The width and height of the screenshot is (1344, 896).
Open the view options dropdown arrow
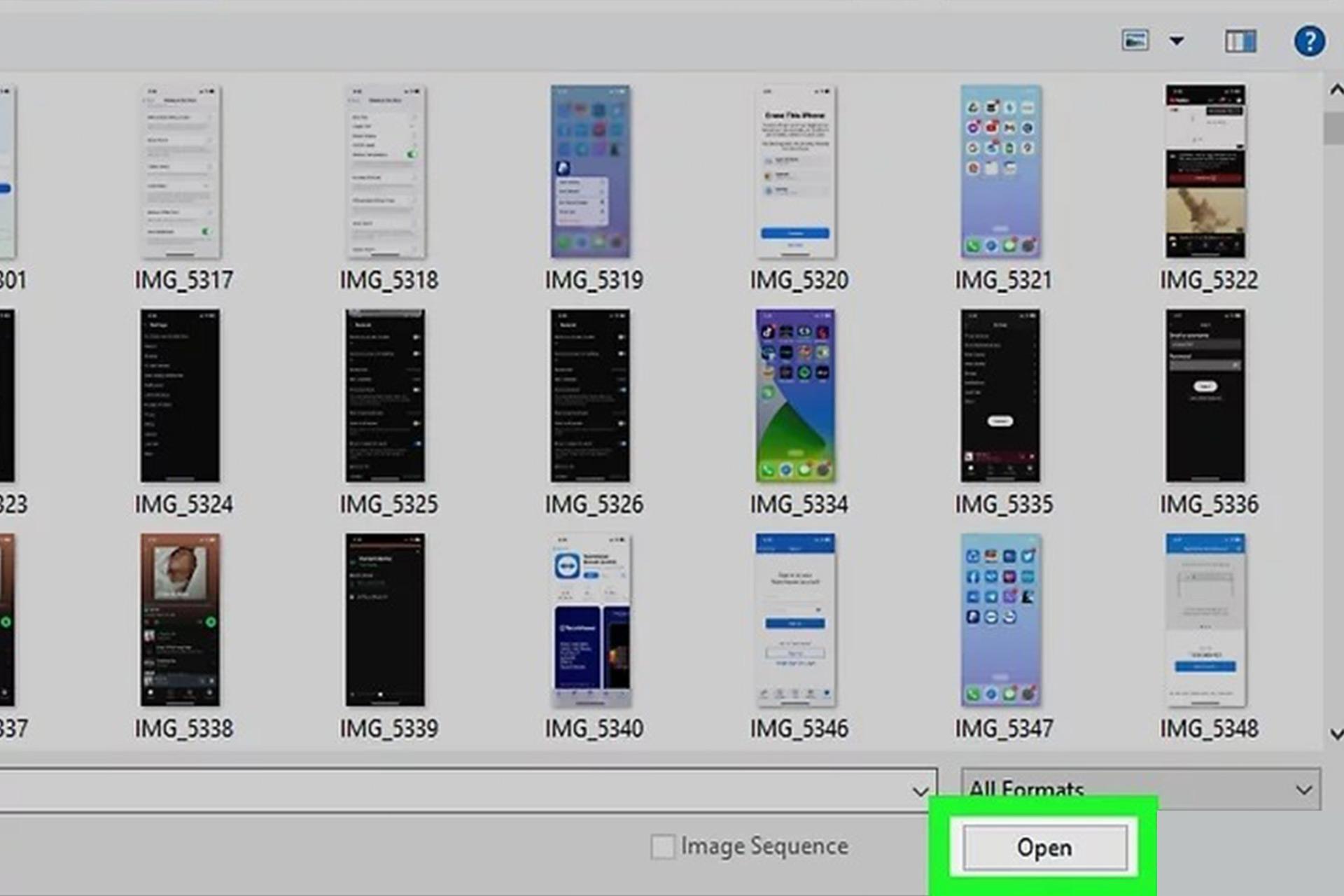click(x=1177, y=41)
